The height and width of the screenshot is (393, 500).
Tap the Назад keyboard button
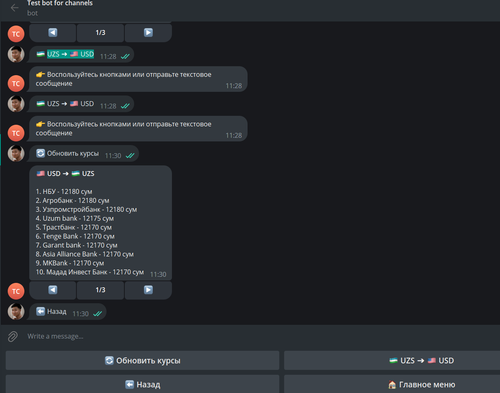click(142, 384)
